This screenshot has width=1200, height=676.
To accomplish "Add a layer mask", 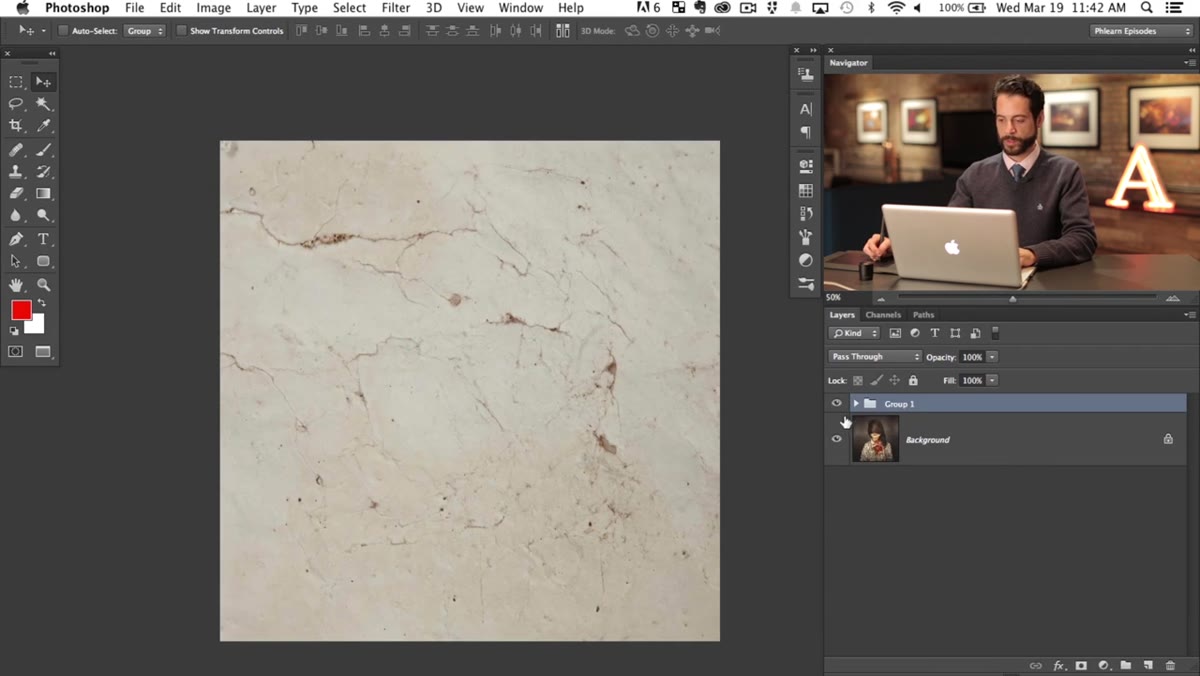I will point(1081,666).
